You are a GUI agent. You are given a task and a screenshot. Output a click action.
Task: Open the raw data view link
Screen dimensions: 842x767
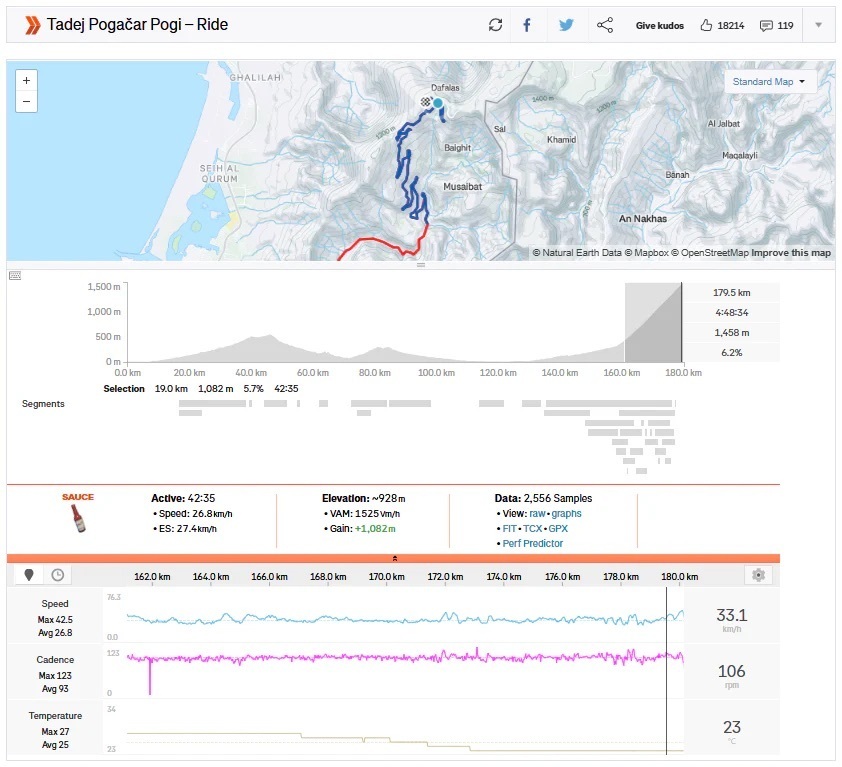[x=537, y=513]
